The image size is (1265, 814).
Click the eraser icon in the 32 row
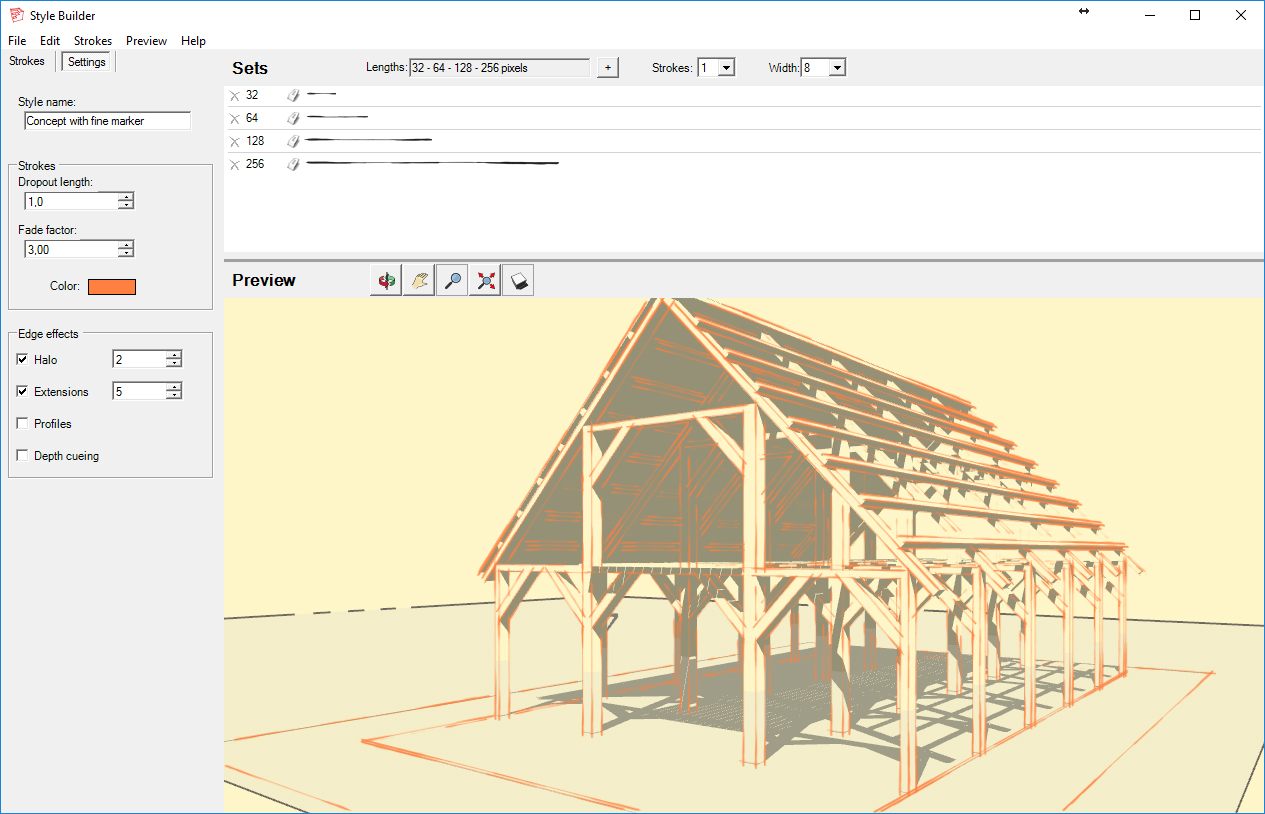293,95
